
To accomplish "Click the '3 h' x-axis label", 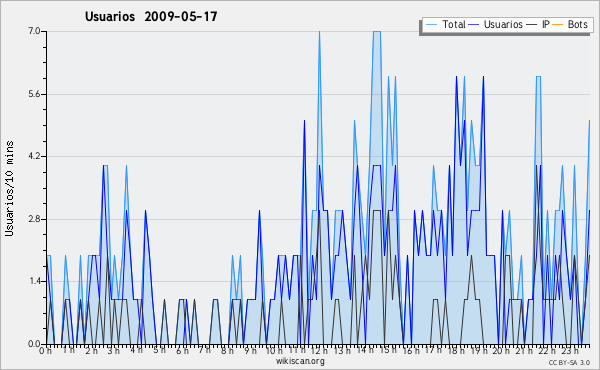I will tap(113, 351).
